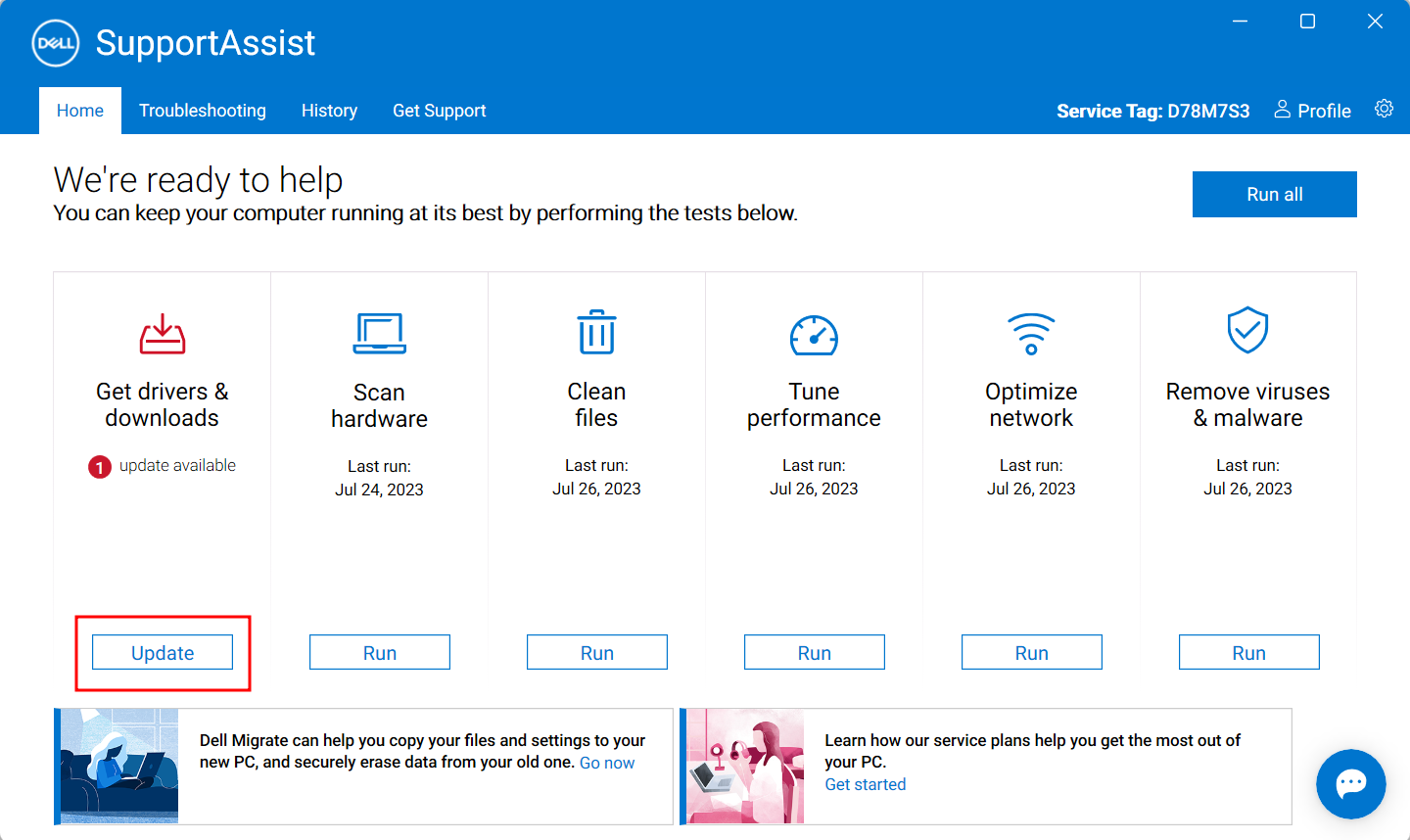1410x840 pixels.
Task: Click the Scan hardware title text
Action: pyautogui.click(x=380, y=405)
